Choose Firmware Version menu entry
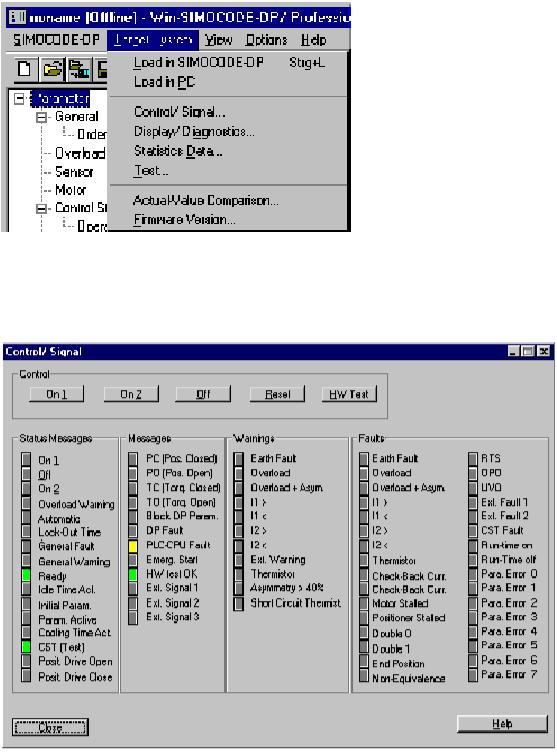Viewport: 557px width, 752px height. [x=228, y=220]
